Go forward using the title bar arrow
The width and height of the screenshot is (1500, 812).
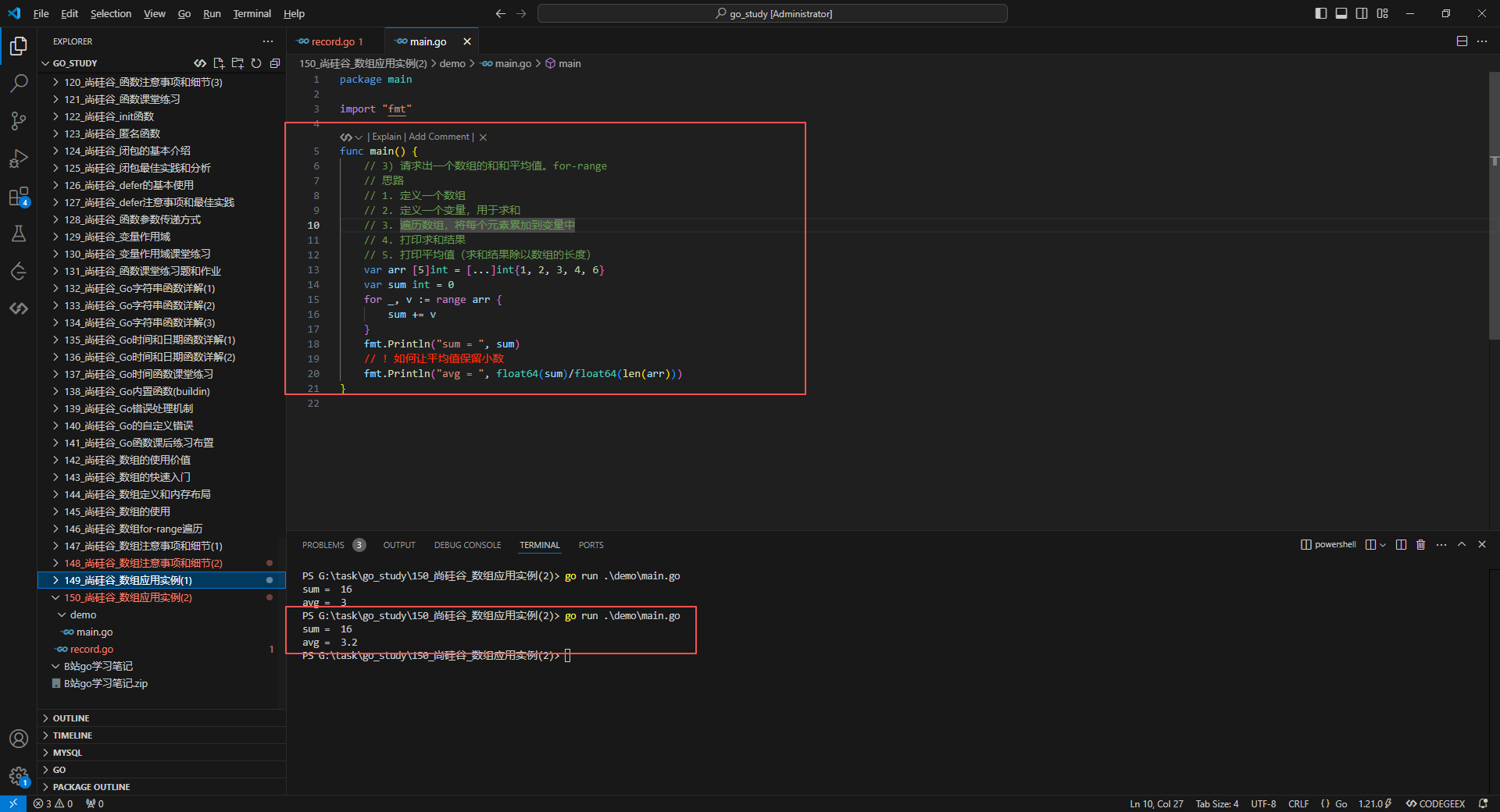[x=521, y=13]
